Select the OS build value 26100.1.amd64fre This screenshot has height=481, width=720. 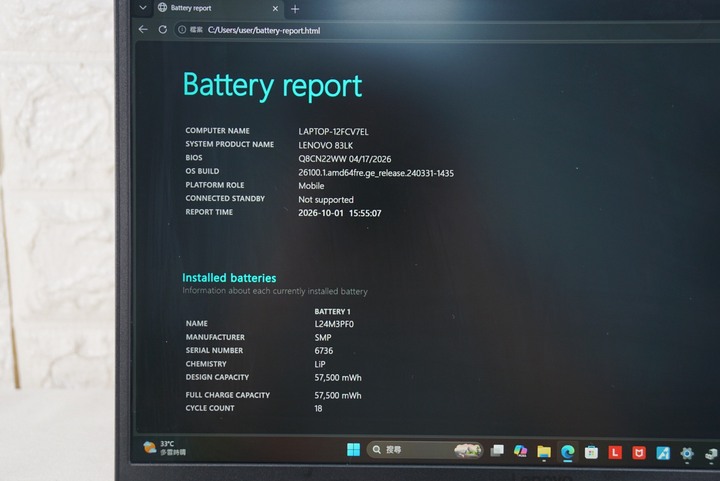(x=376, y=173)
